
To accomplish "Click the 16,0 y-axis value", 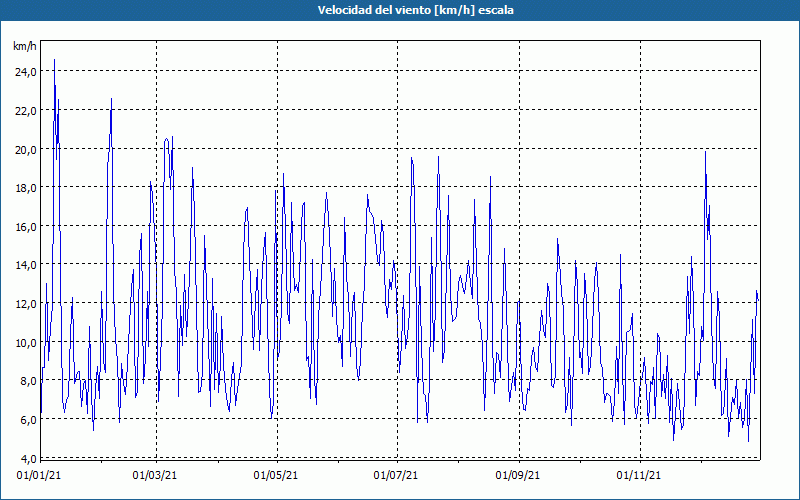I will coord(26,227).
